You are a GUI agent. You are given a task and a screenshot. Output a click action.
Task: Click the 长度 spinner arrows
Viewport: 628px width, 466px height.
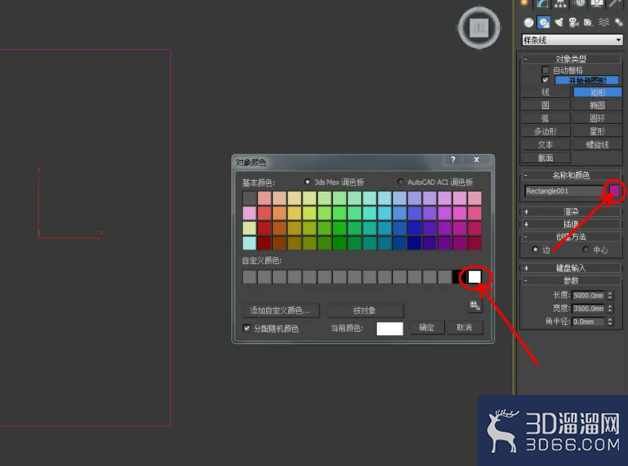[x=610, y=295]
